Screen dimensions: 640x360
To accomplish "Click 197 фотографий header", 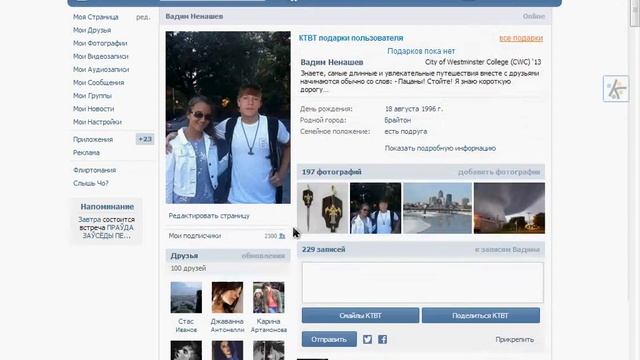I will coord(331,172).
